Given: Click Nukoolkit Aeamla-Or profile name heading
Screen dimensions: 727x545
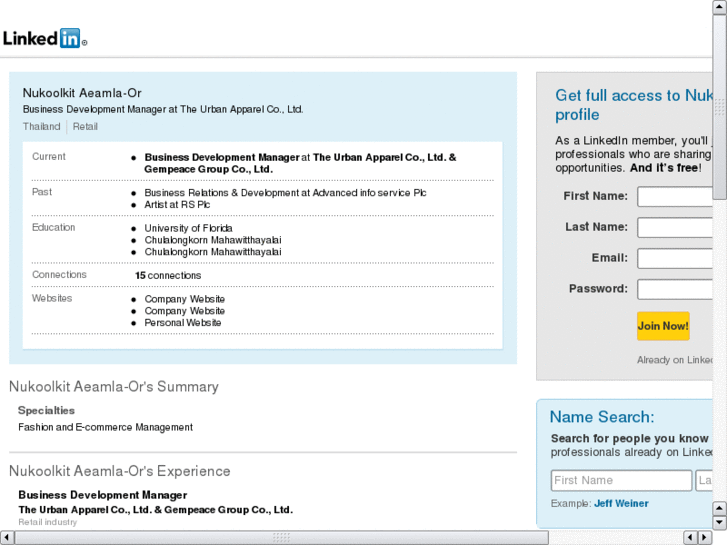Looking at the screenshot, I should [82, 93].
